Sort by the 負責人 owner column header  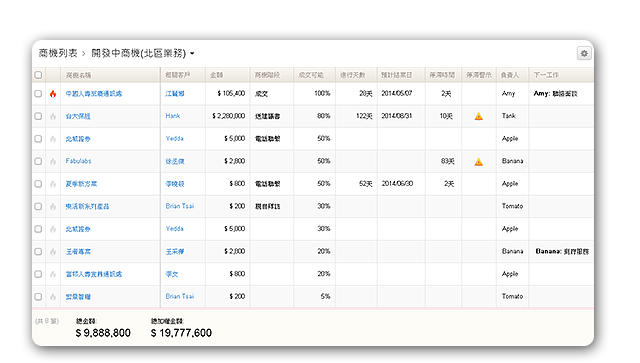pyautogui.click(x=510, y=75)
